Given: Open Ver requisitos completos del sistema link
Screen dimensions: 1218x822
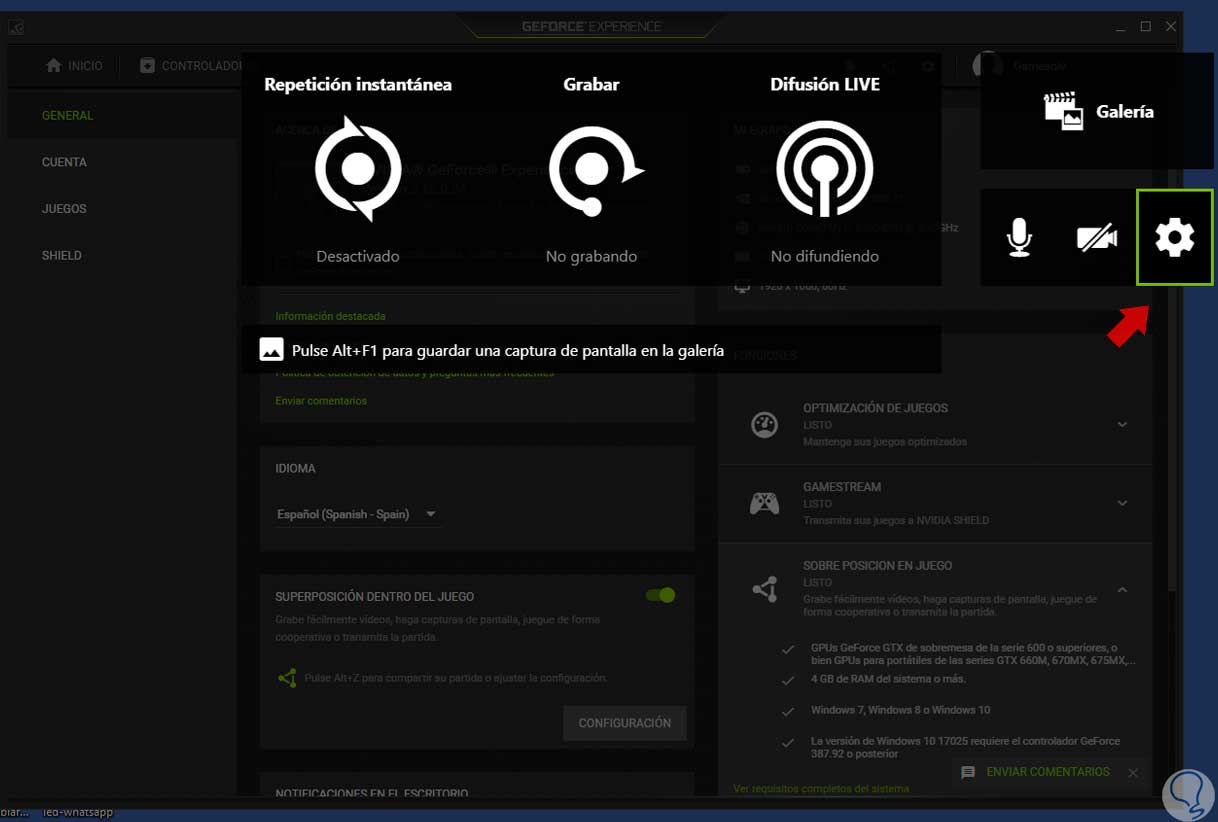Looking at the screenshot, I should [x=821, y=789].
